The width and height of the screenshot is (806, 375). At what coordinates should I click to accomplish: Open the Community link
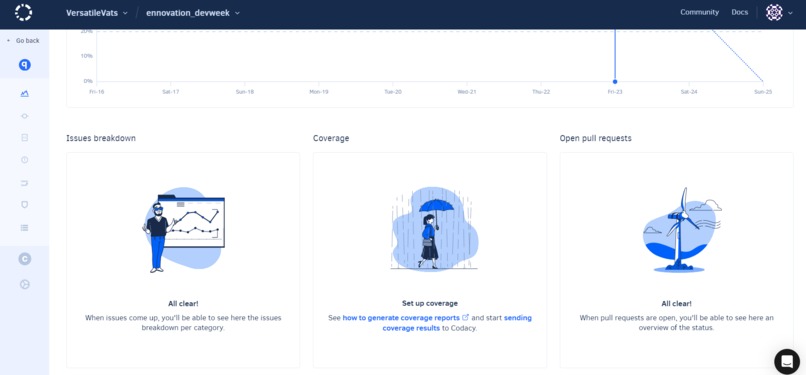(699, 12)
